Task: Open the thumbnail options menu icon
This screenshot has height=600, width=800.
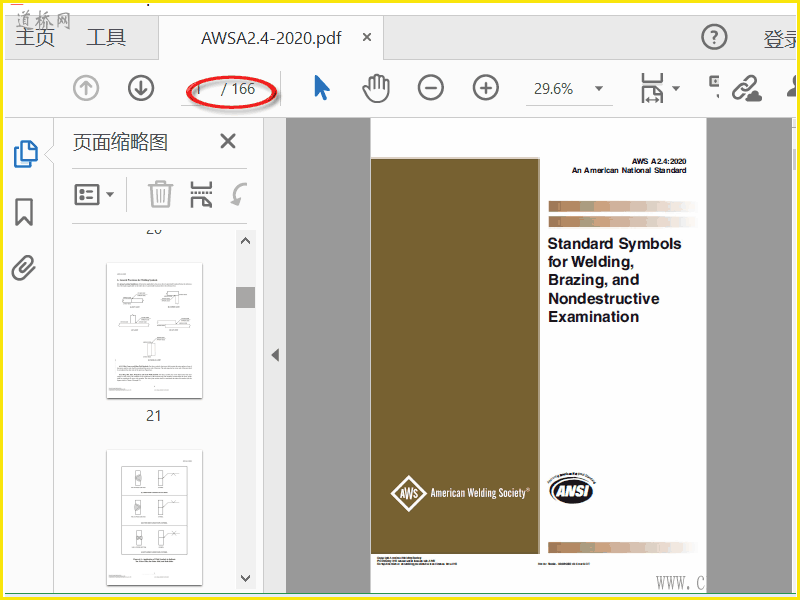Action: point(87,194)
